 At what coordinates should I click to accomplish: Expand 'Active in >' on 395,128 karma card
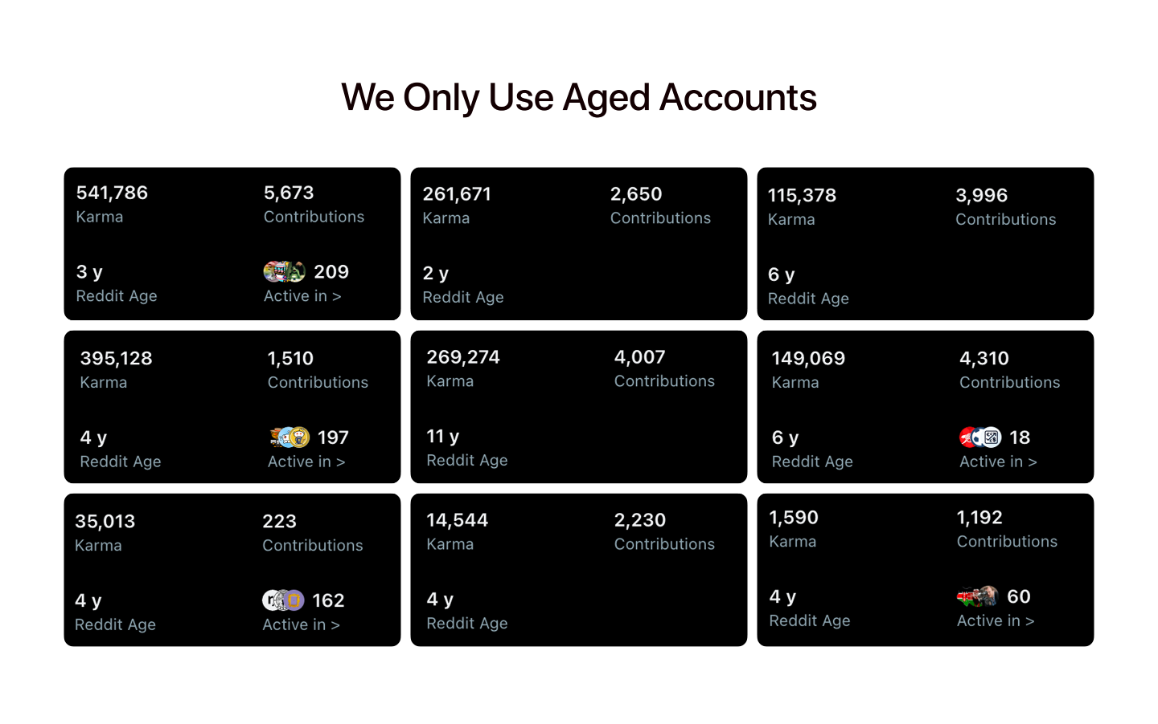[306, 462]
